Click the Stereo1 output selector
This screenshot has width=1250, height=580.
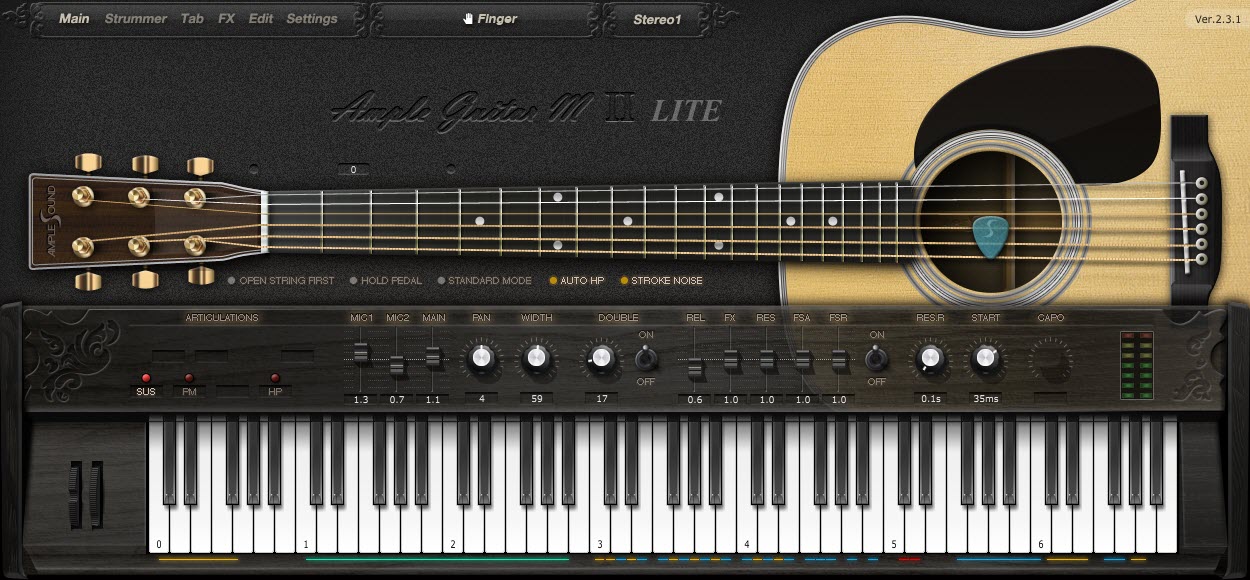(x=657, y=17)
